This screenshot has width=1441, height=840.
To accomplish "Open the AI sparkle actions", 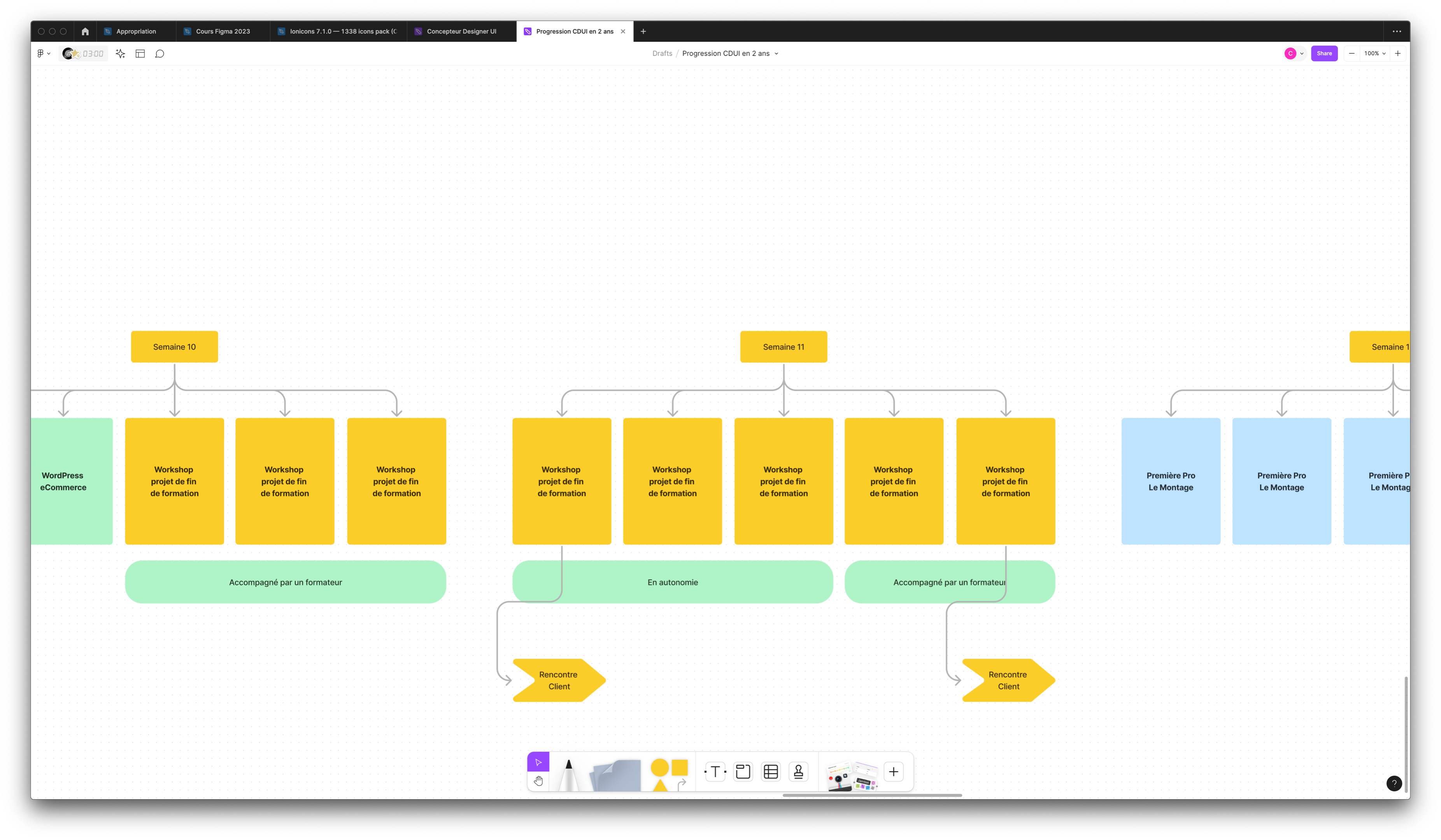I will point(120,54).
